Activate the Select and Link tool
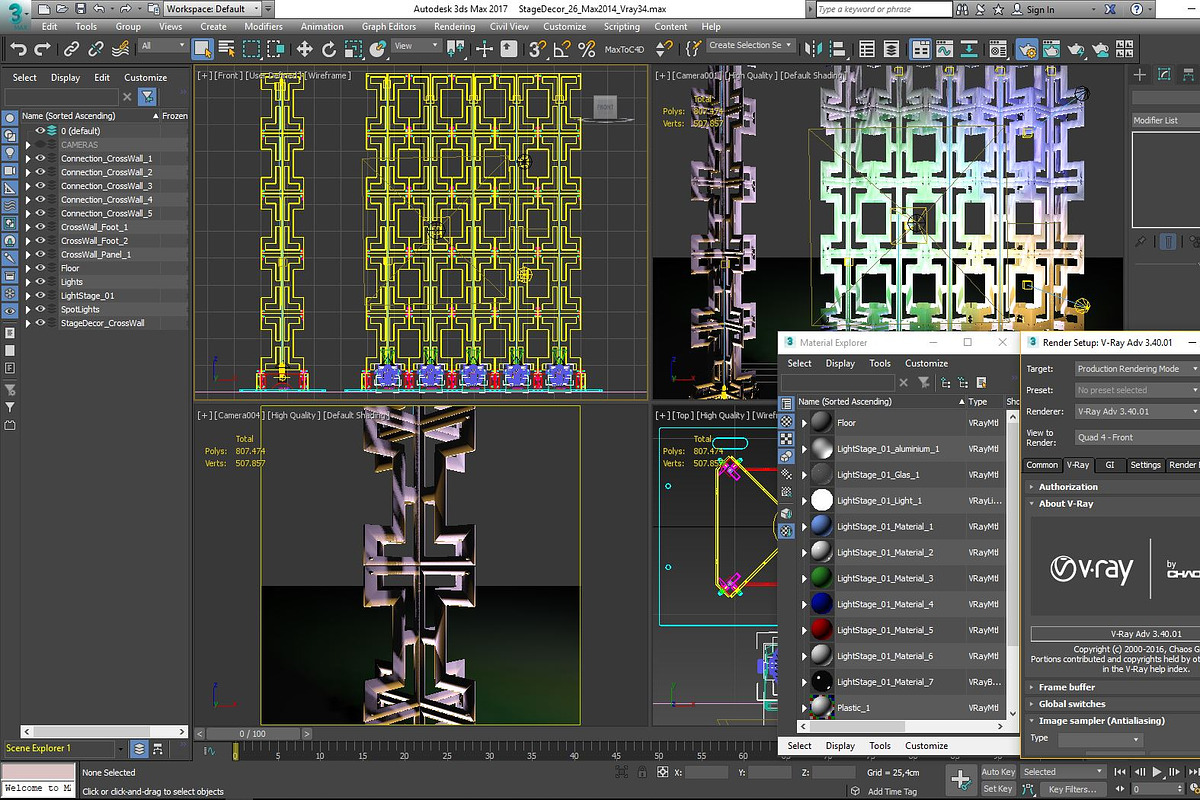Screen dimensions: 1200x800 click(72, 48)
